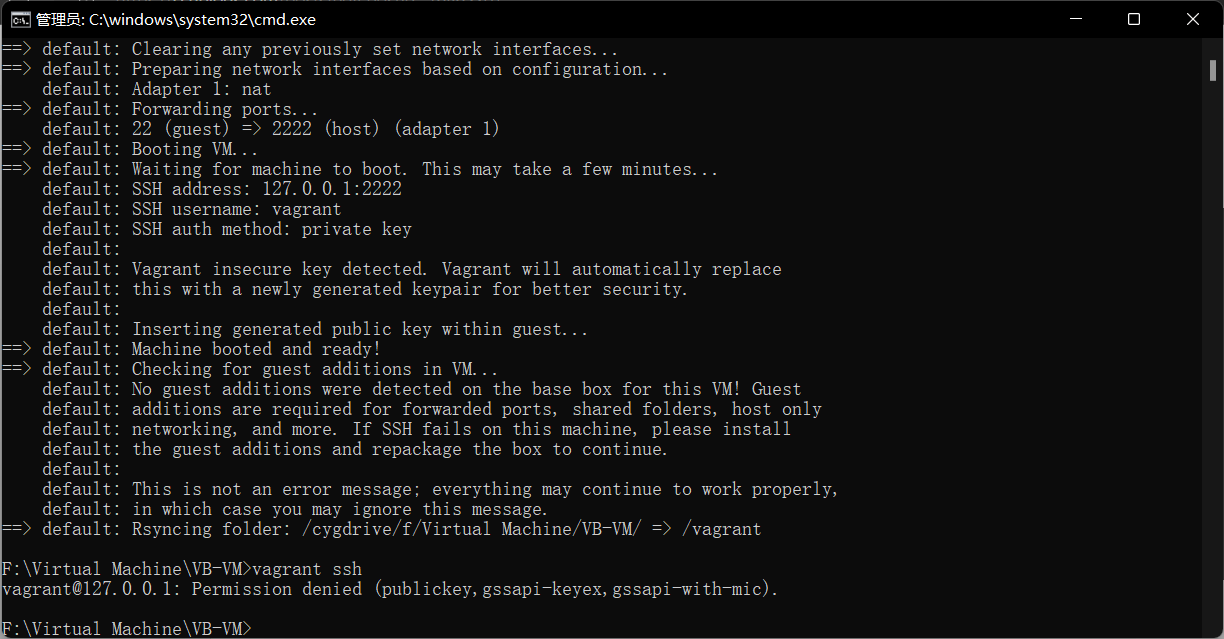
Task: Click the "Machine booted and ready!" line
Action: [256, 349]
